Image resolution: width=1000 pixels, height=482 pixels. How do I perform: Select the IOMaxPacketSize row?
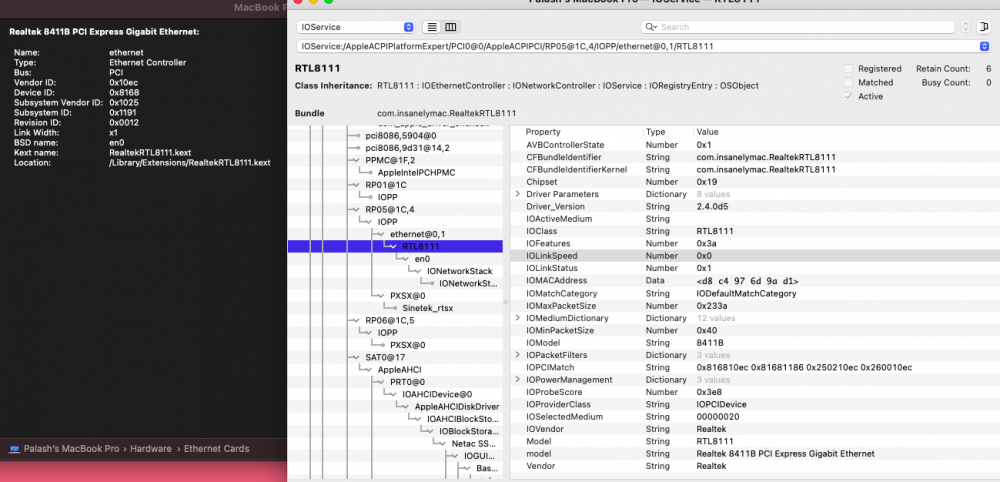click(x=755, y=305)
